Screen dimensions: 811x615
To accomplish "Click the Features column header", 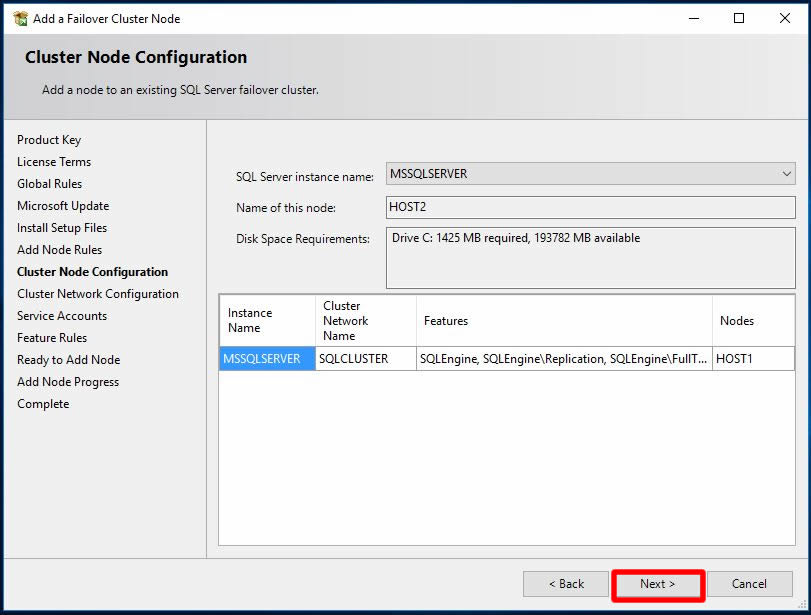I will click(564, 321).
